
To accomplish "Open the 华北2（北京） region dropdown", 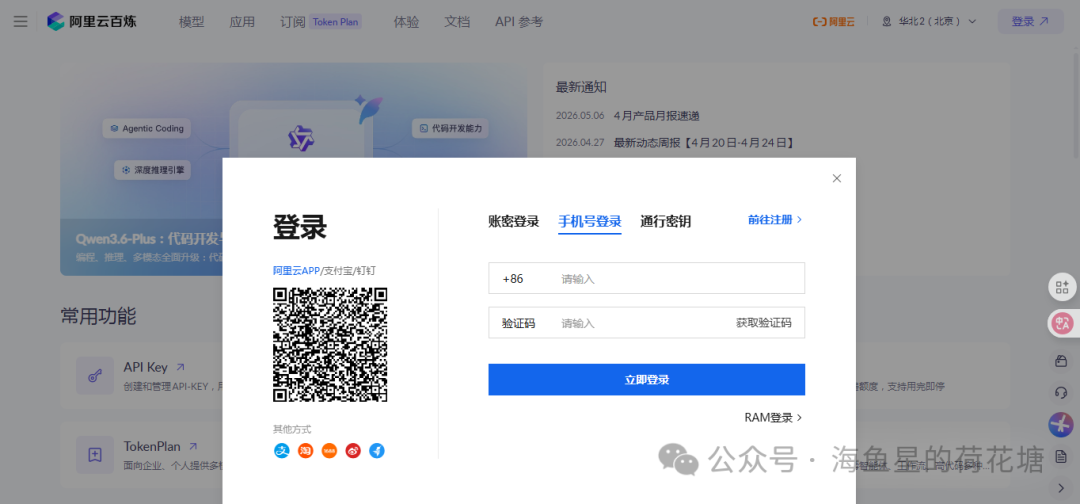I will tap(930, 21).
